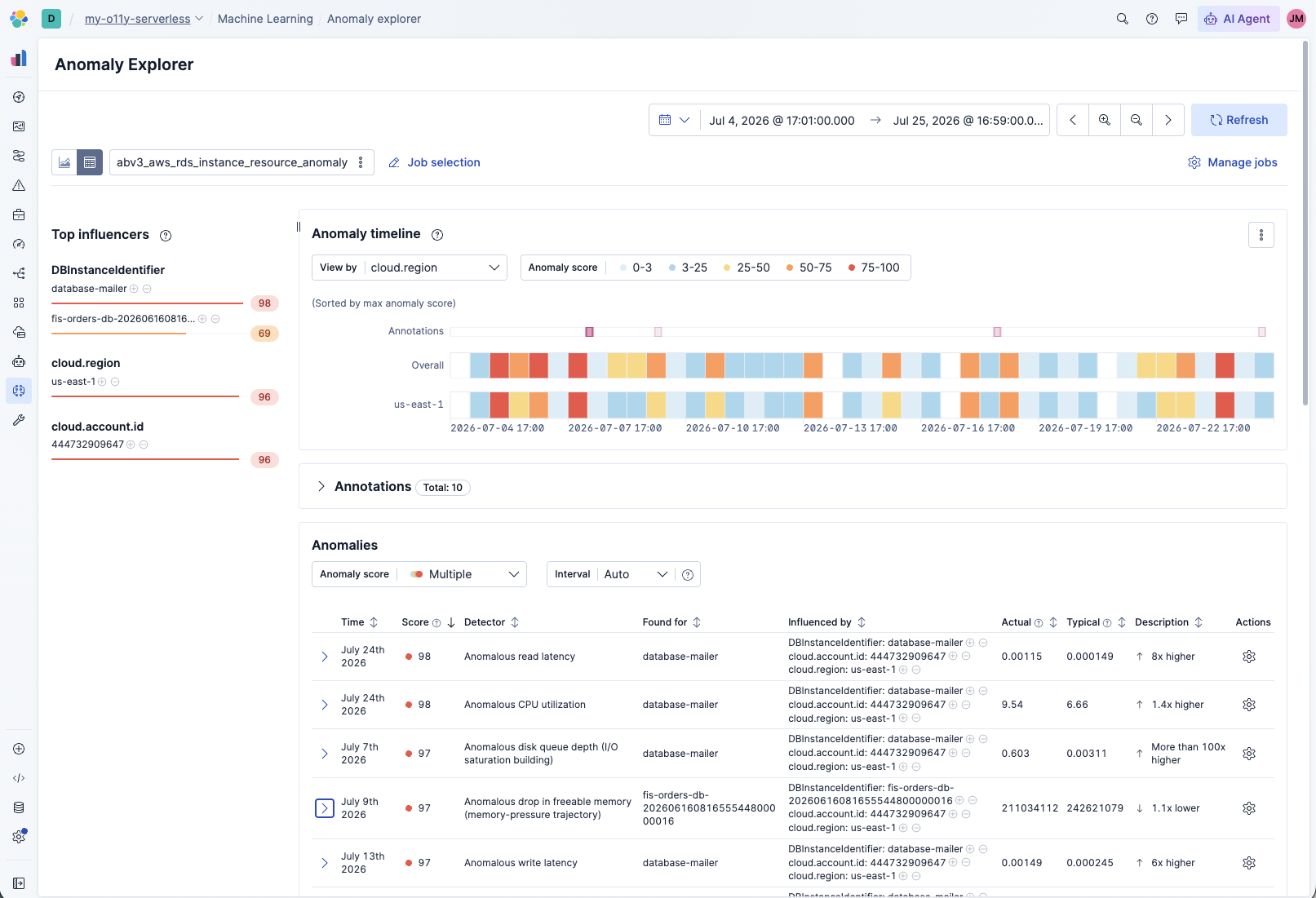The image size is (1316, 898).
Task: Step to the next time window
Action: (1168, 120)
